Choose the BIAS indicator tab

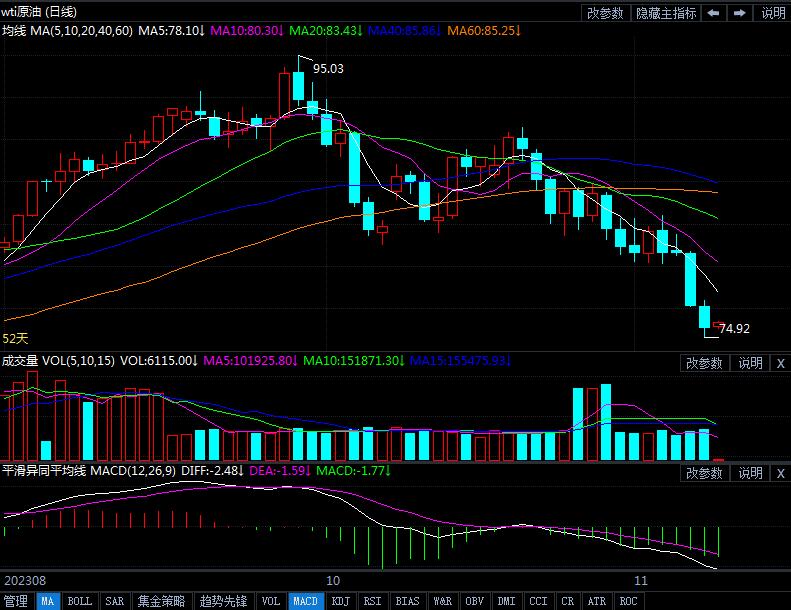tap(407, 601)
